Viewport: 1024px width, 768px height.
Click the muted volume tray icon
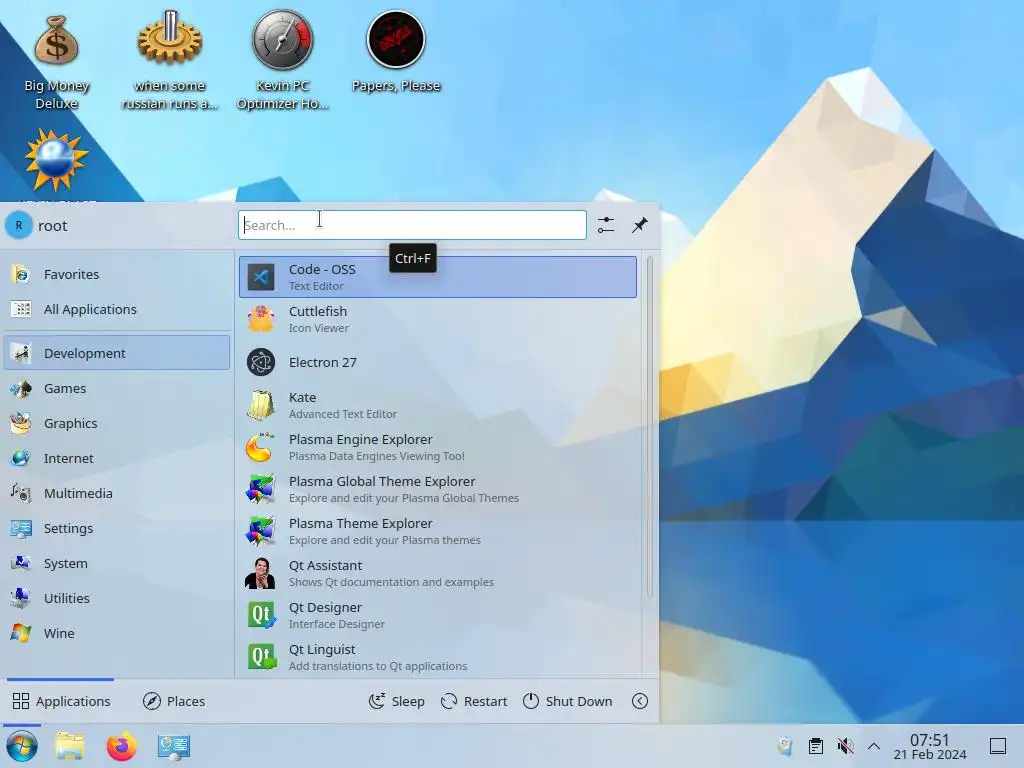[845, 746]
